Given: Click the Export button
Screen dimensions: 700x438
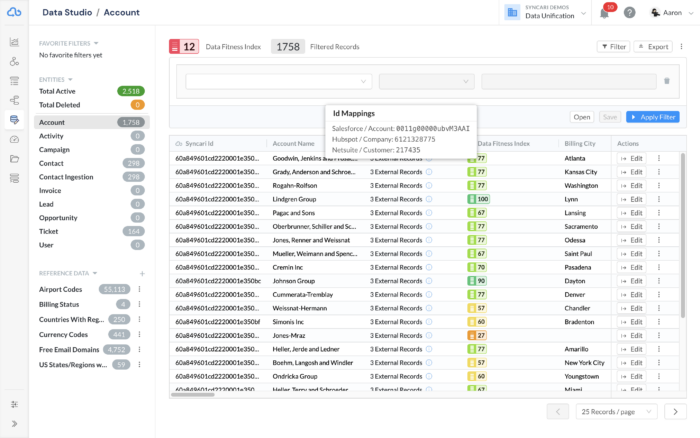Looking at the screenshot, I should coord(653,46).
